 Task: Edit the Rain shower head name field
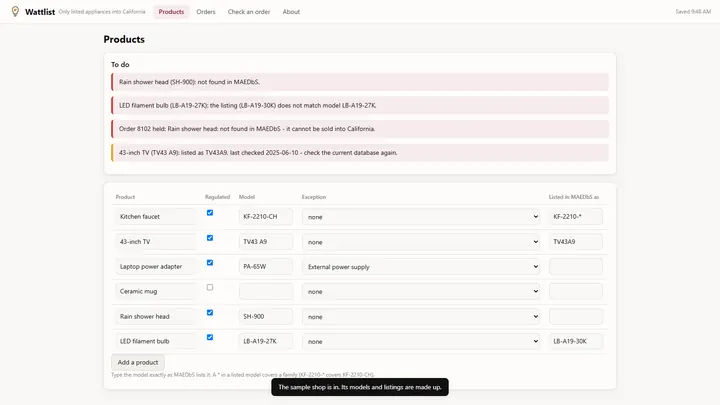coord(156,316)
